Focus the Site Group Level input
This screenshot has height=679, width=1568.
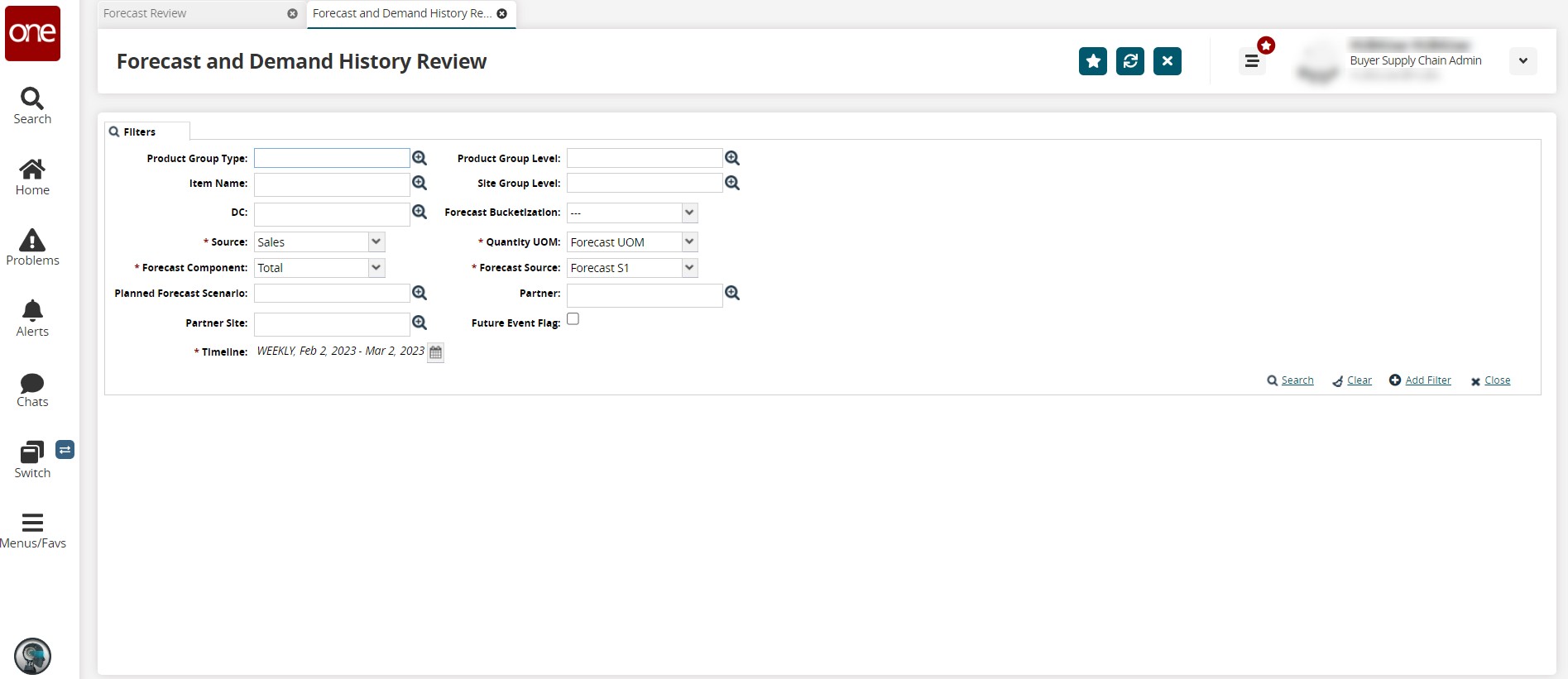point(645,183)
